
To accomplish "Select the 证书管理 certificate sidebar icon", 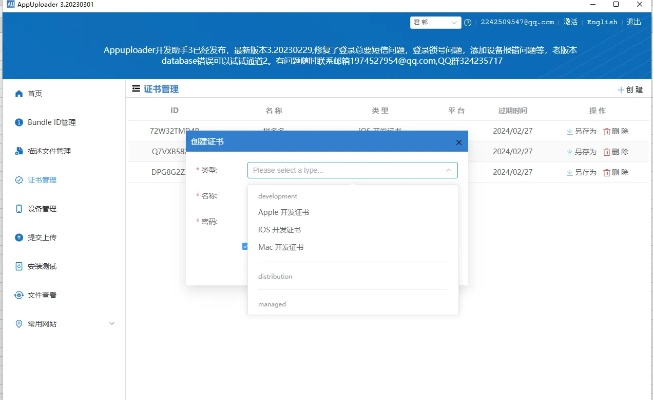I will [x=18, y=180].
